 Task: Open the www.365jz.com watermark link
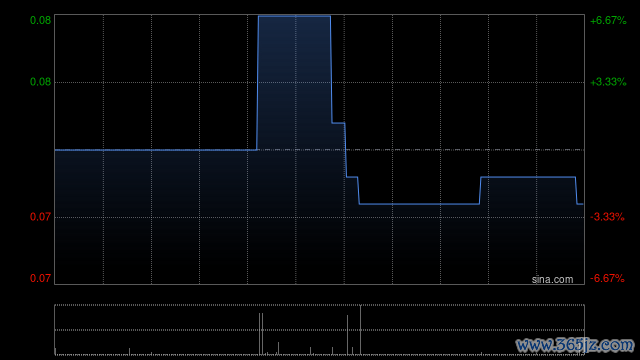point(575,345)
